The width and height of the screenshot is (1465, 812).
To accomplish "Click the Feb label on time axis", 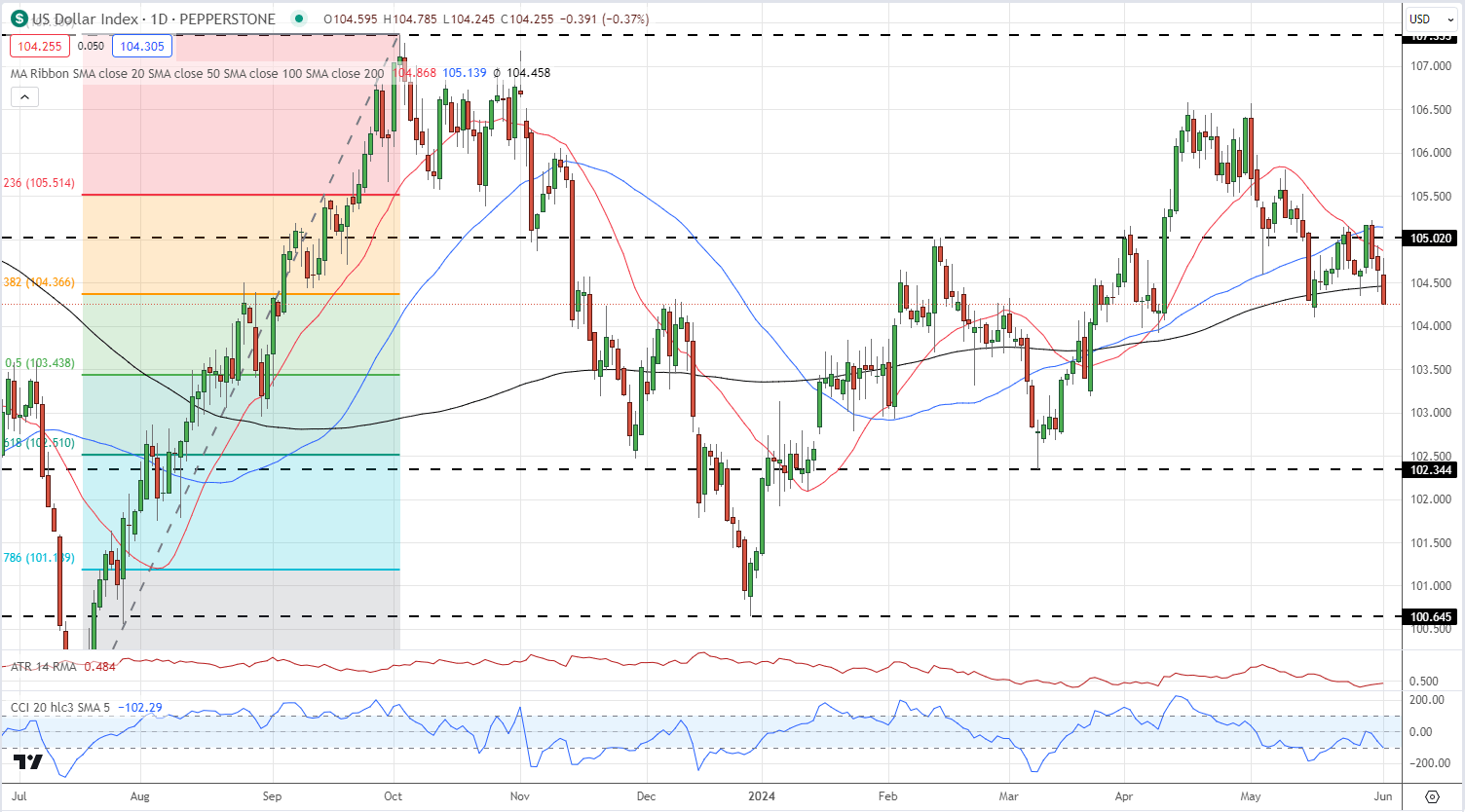I will pyautogui.click(x=887, y=796).
